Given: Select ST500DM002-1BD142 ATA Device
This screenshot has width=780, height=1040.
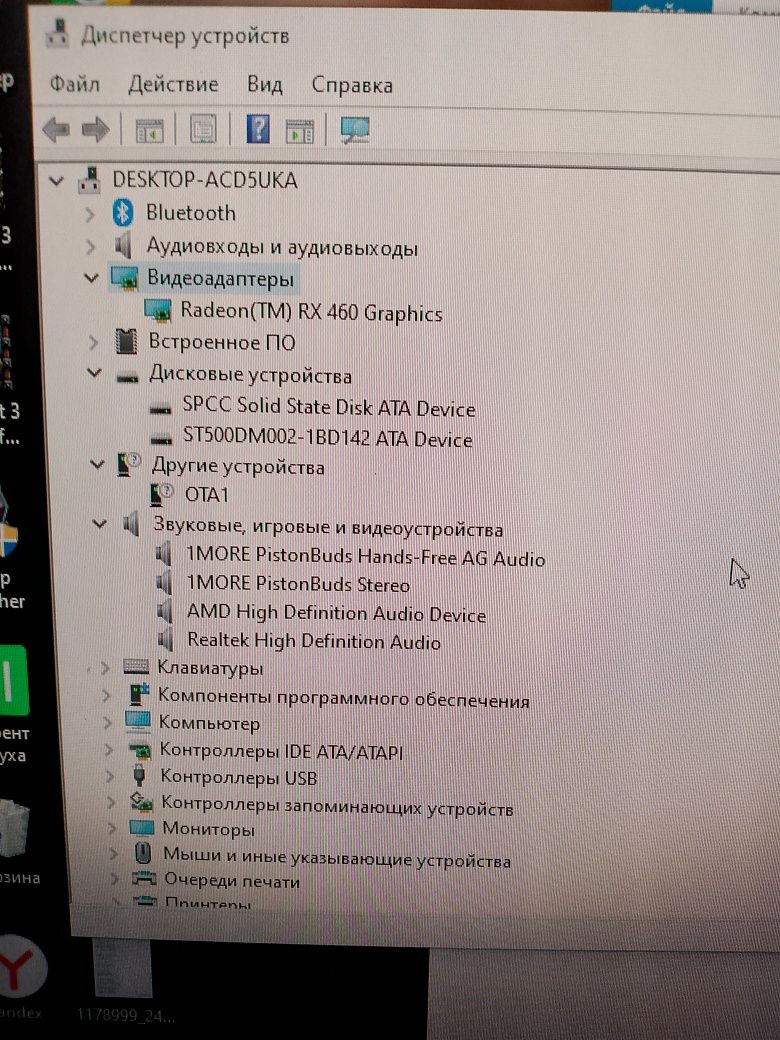Looking at the screenshot, I should pos(328,438).
